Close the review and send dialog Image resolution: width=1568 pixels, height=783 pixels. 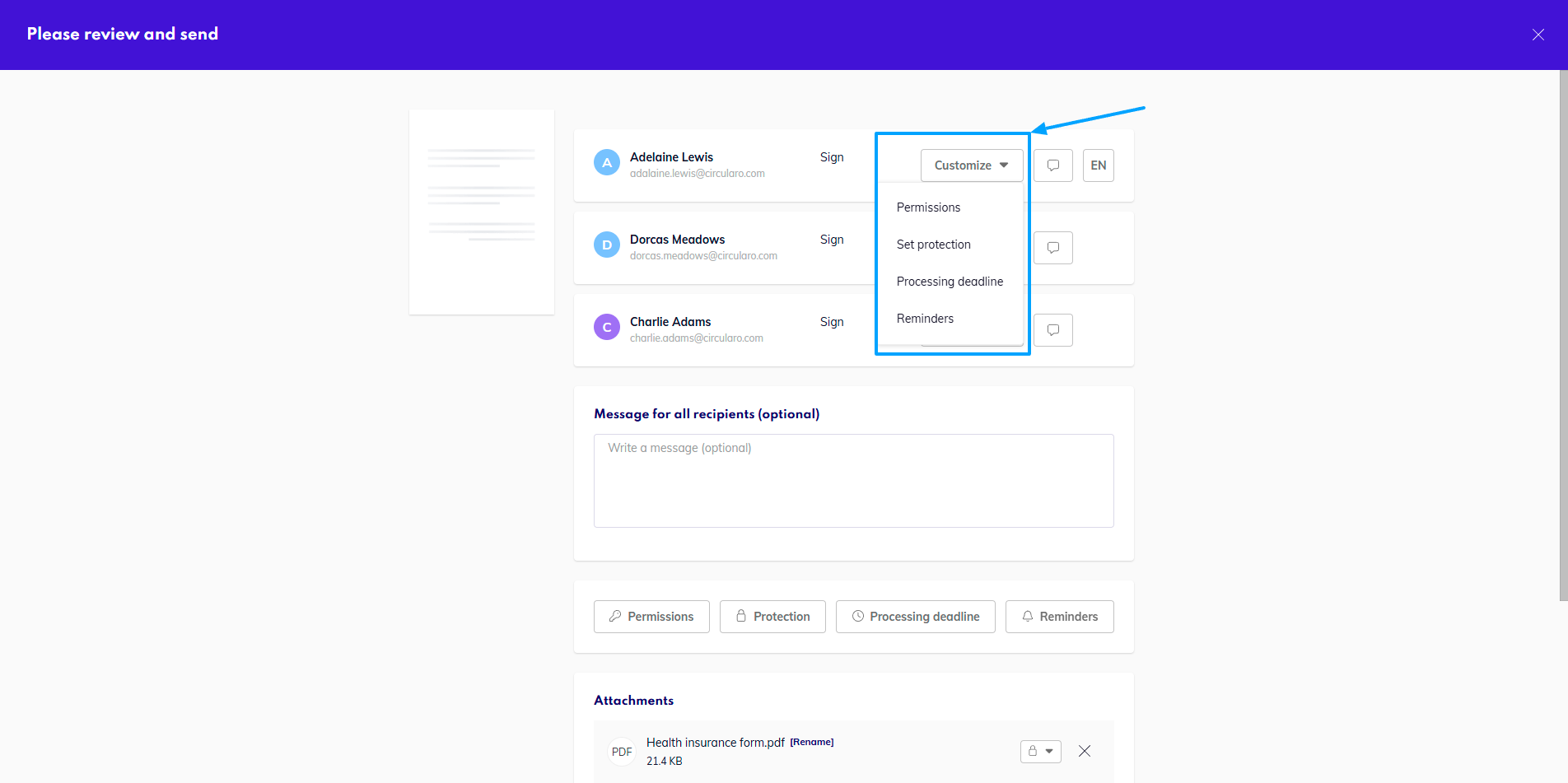point(1538,35)
